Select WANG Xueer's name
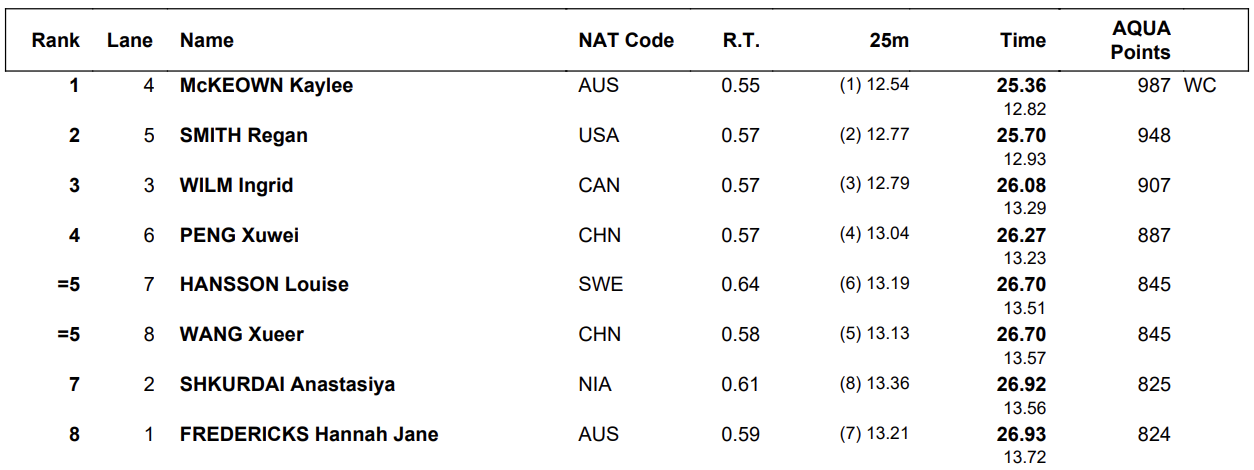Image resolution: width=1254 pixels, height=470 pixels. (241, 335)
